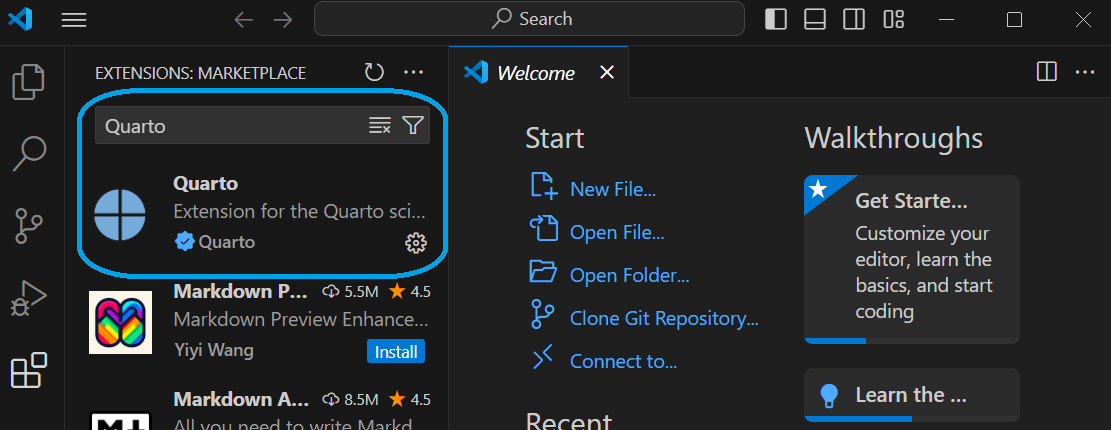
Task: Select the Markdown All in One title
Action: point(241,400)
